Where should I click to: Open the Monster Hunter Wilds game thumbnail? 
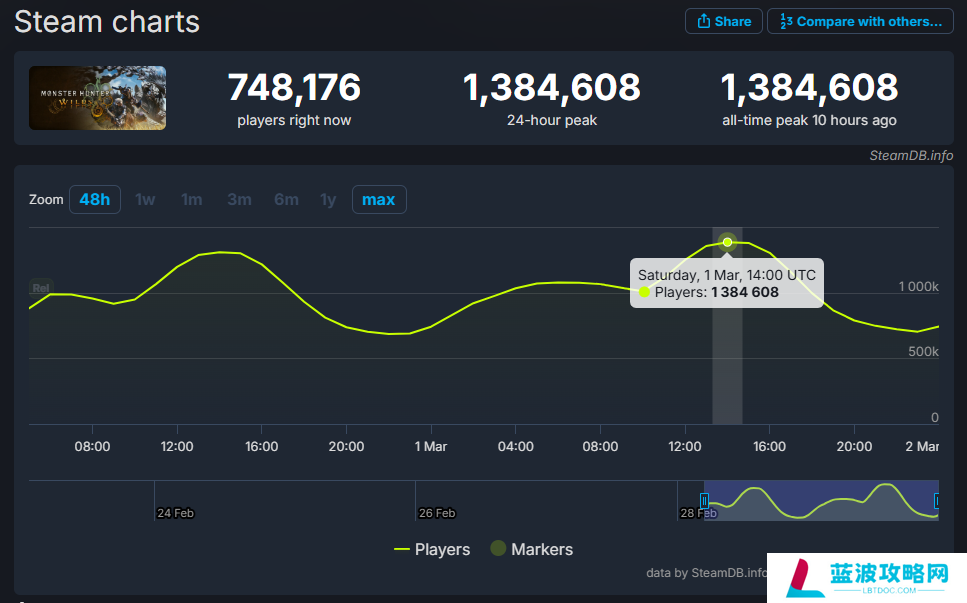point(97,98)
